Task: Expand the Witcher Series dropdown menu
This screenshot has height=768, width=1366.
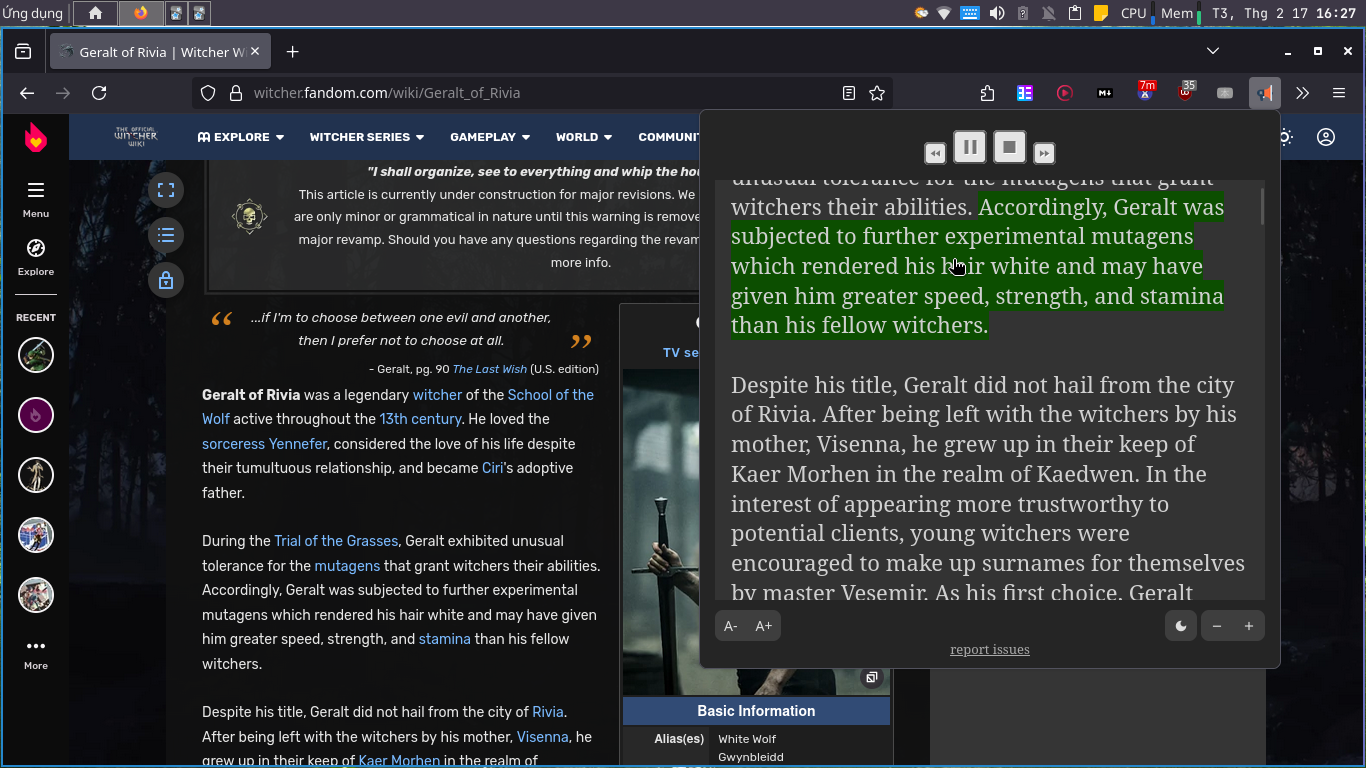Action: click(x=366, y=137)
